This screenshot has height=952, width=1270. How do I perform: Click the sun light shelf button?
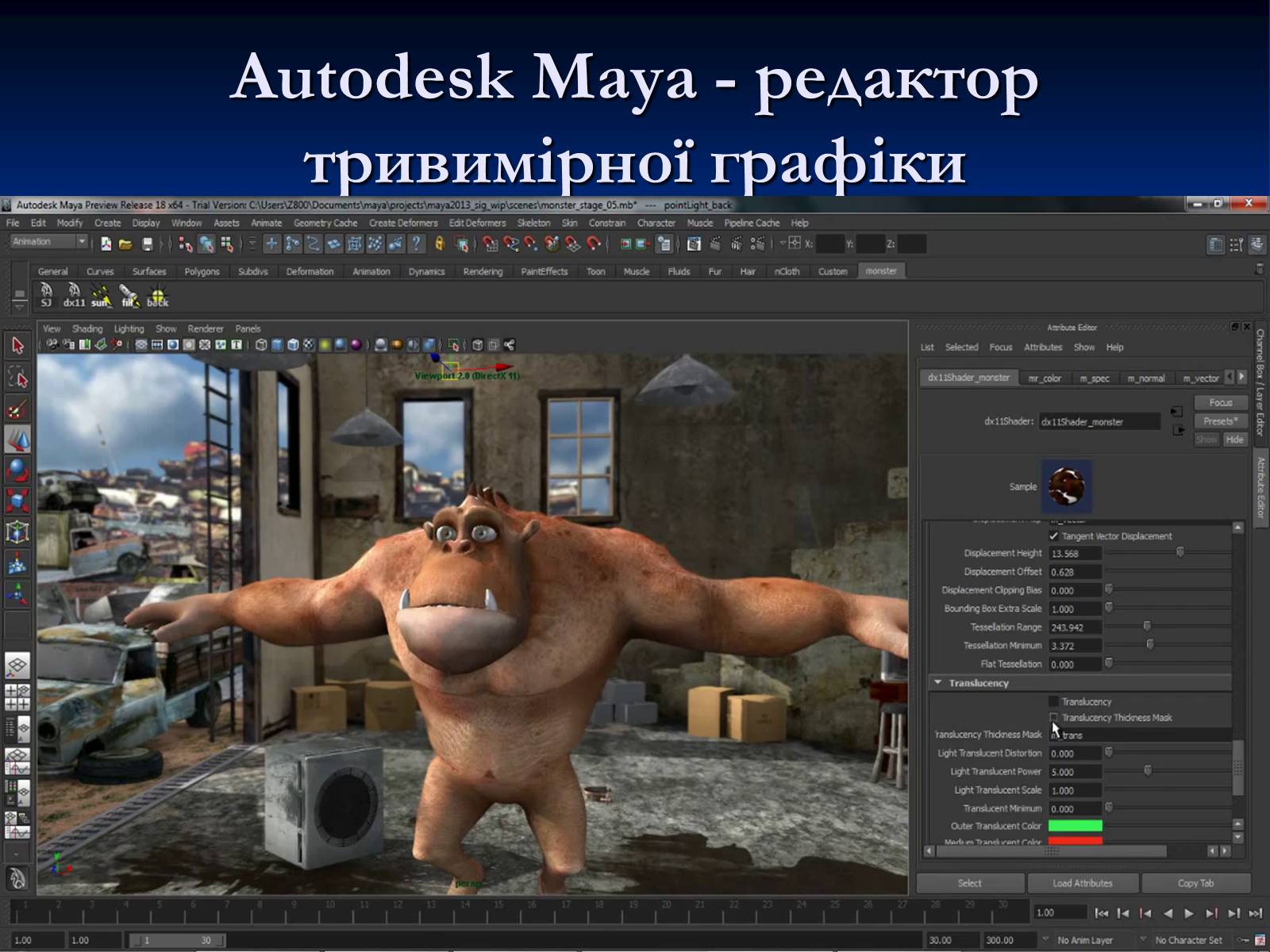pyautogui.click(x=101, y=295)
